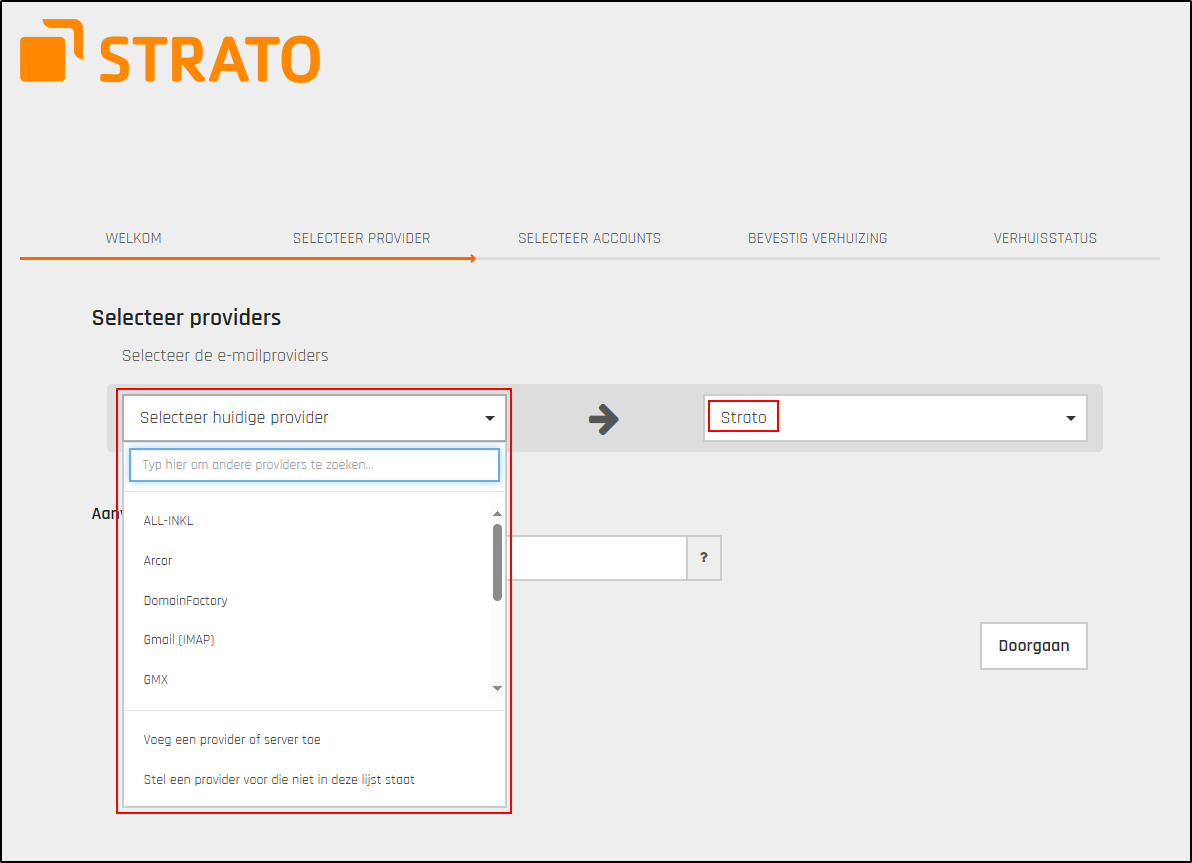Click the right-pointing arrow between providers
The height and width of the screenshot is (863, 1192).
[603, 419]
